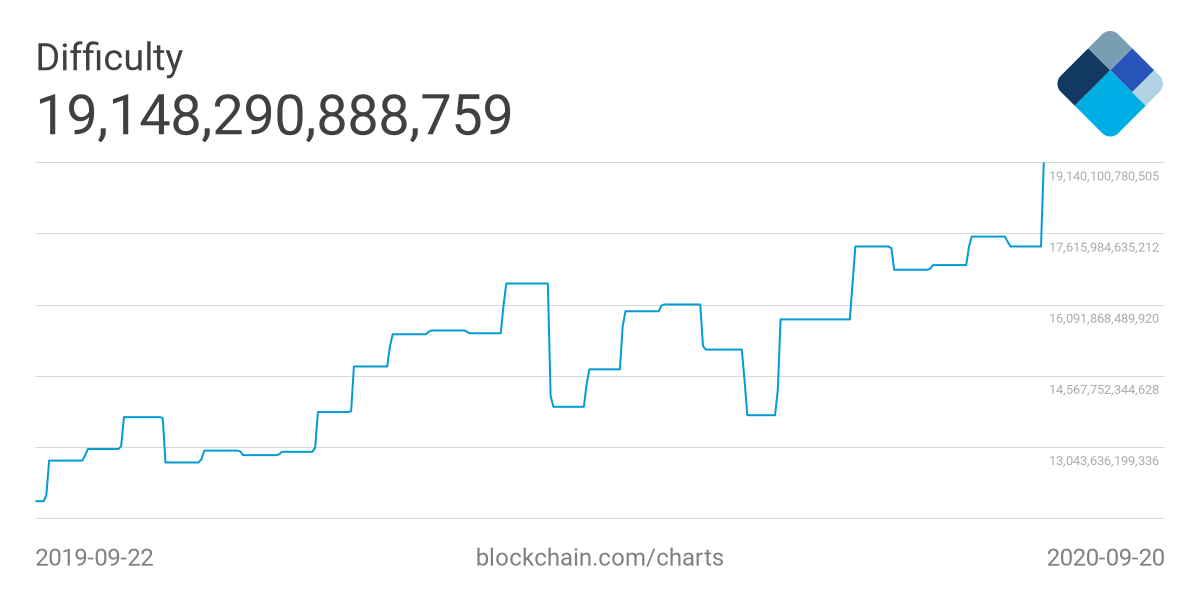Image resolution: width=1200 pixels, height=600 pixels.
Task: Click the bottom horizontal gridline of the chart
Action: pos(600,518)
